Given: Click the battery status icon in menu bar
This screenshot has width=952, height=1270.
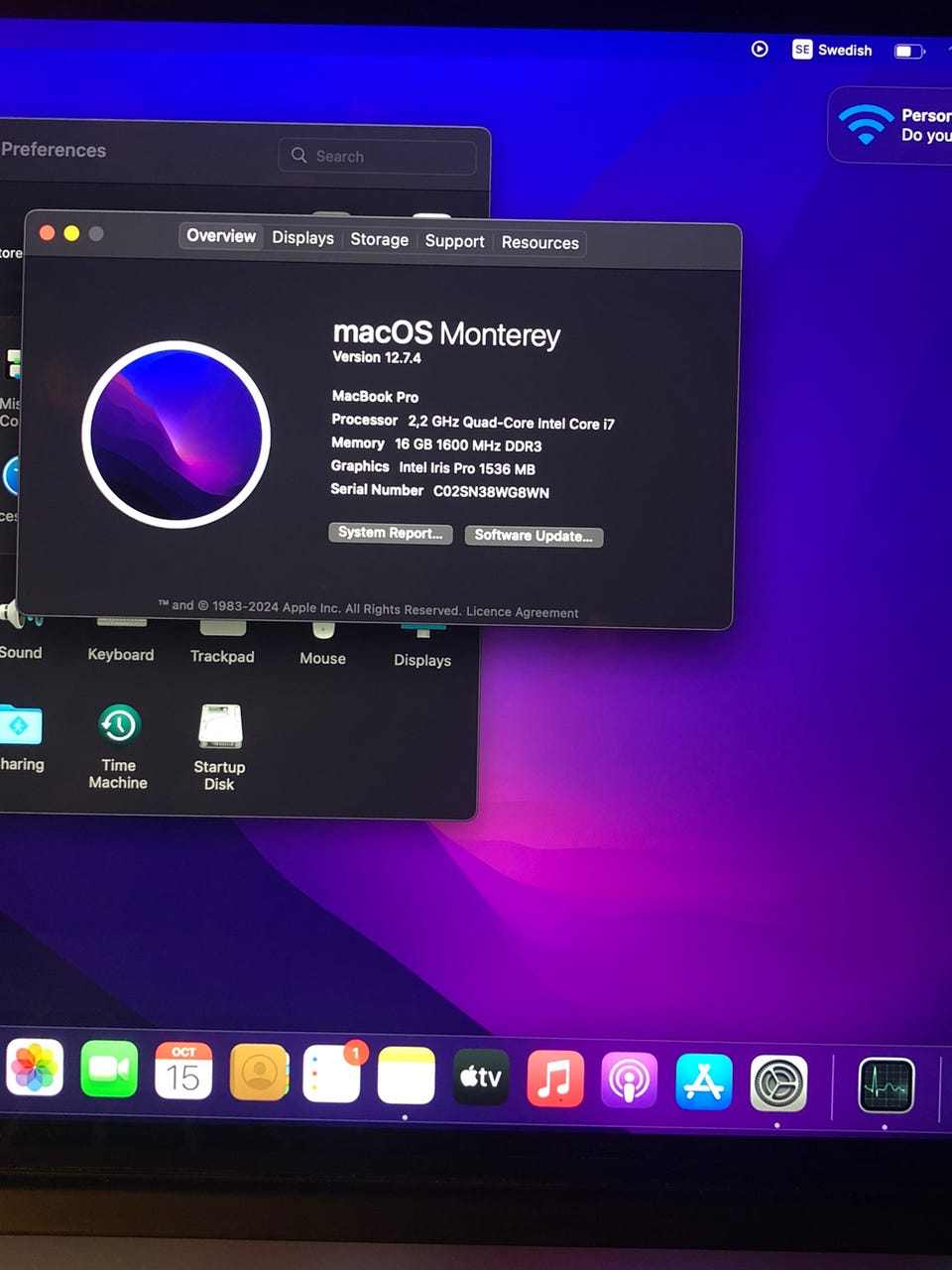Looking at the screenshot, I should click(909, 51).
